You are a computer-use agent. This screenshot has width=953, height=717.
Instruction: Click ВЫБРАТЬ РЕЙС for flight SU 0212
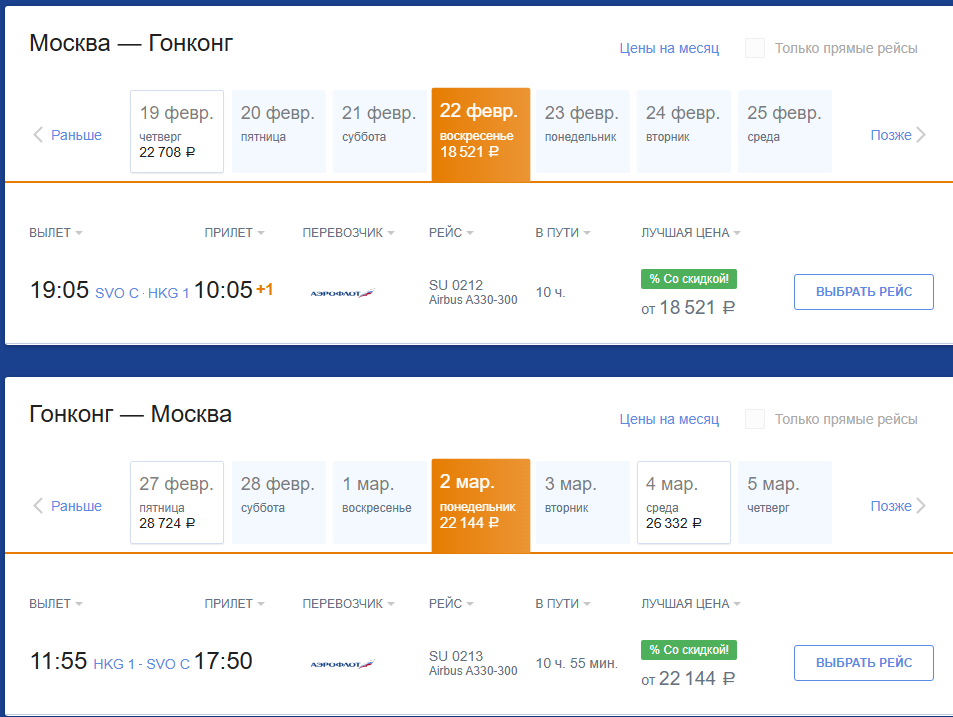[x=864, y=292]
